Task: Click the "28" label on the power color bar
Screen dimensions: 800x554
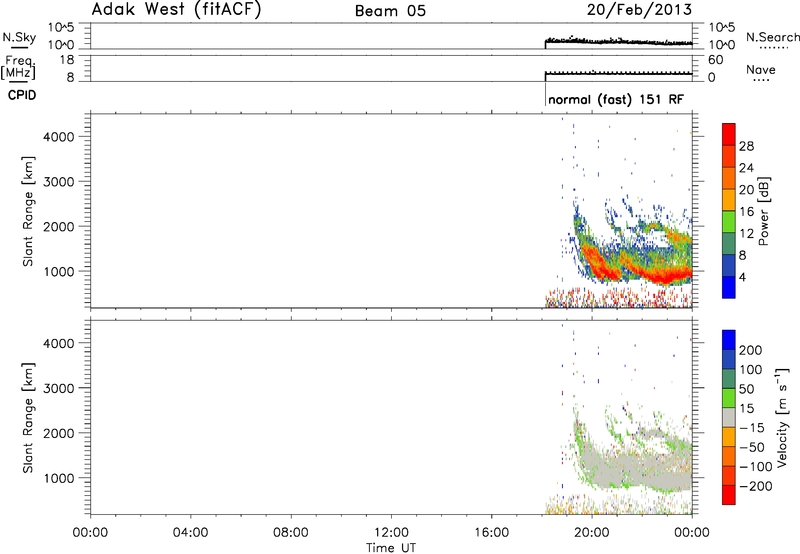Action: coord(746,146)
